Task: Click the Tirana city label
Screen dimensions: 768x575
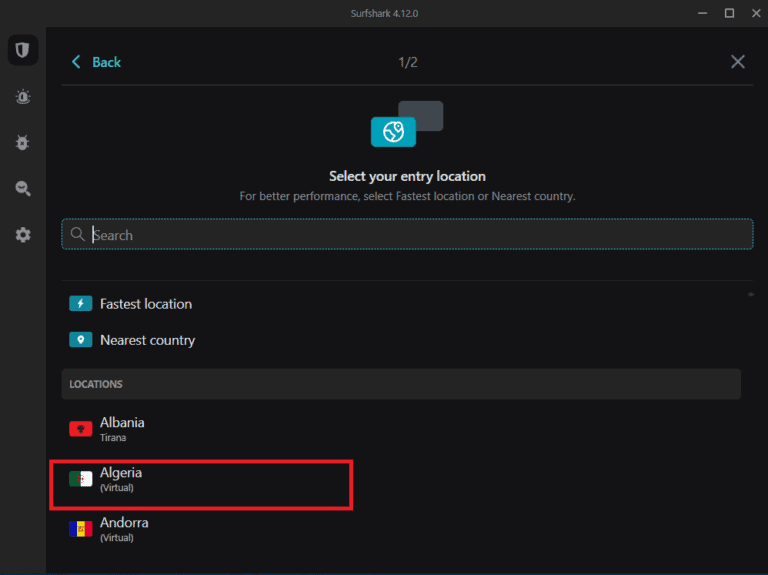Action: click(x=113, y=437)
